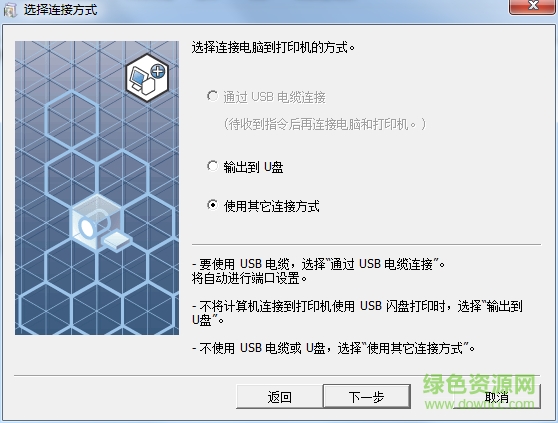
Task: Close the 选择连接方式 dialog with X
Action: click(x=532, y=6)
